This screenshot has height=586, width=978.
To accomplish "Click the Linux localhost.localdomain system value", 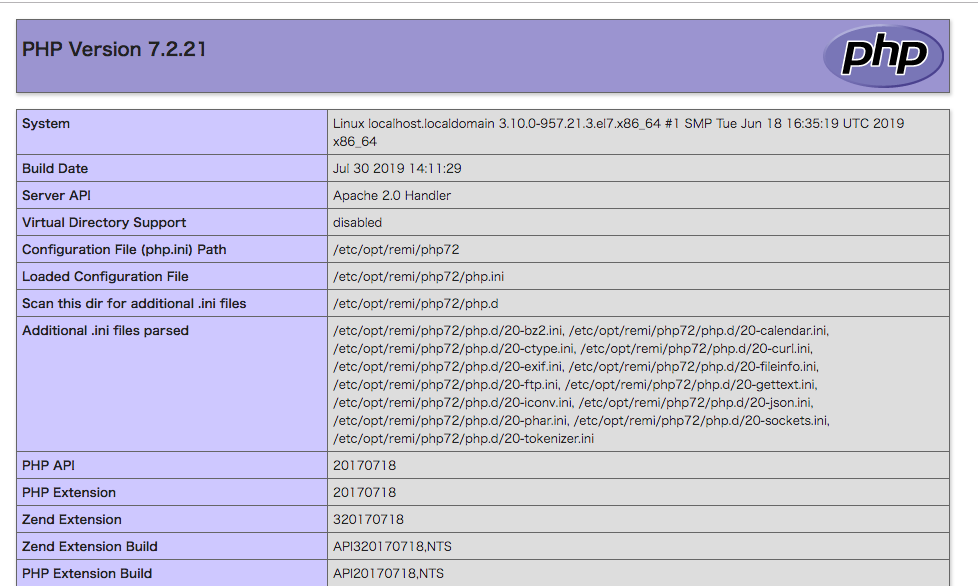I will pyautogui.click(x=618, y=132).
